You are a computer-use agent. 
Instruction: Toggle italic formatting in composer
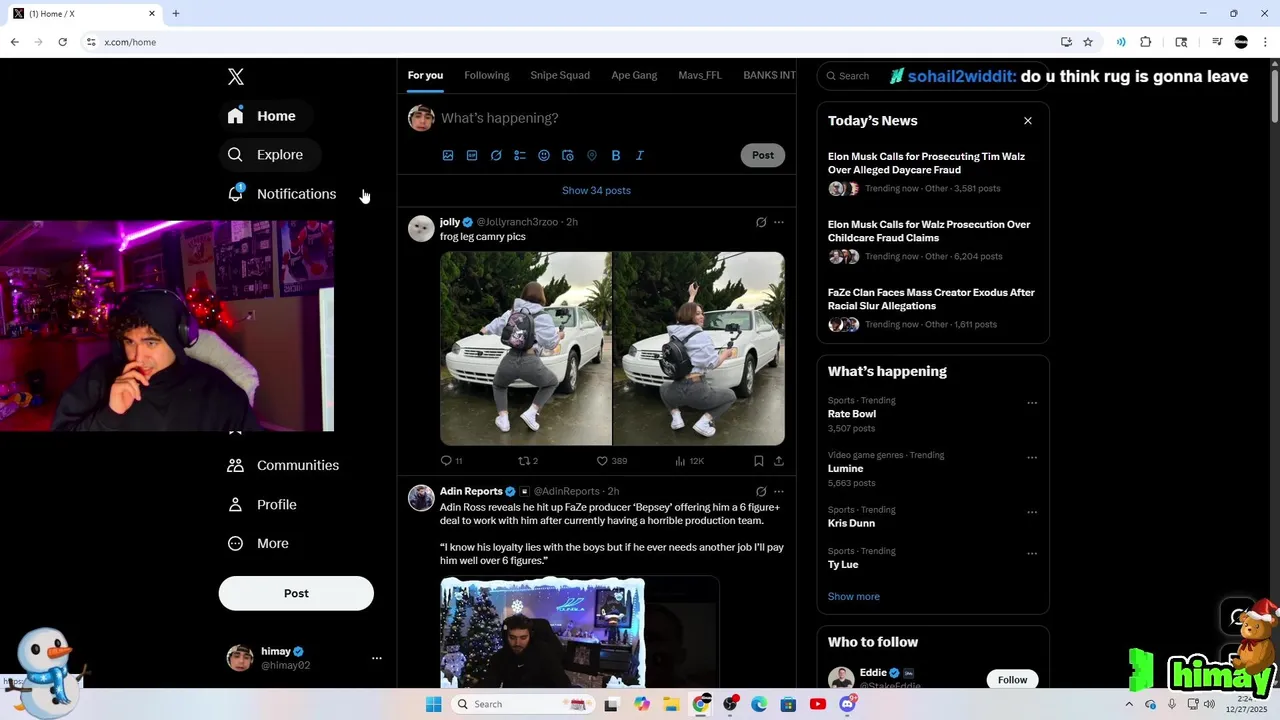(x=640, y=155)
